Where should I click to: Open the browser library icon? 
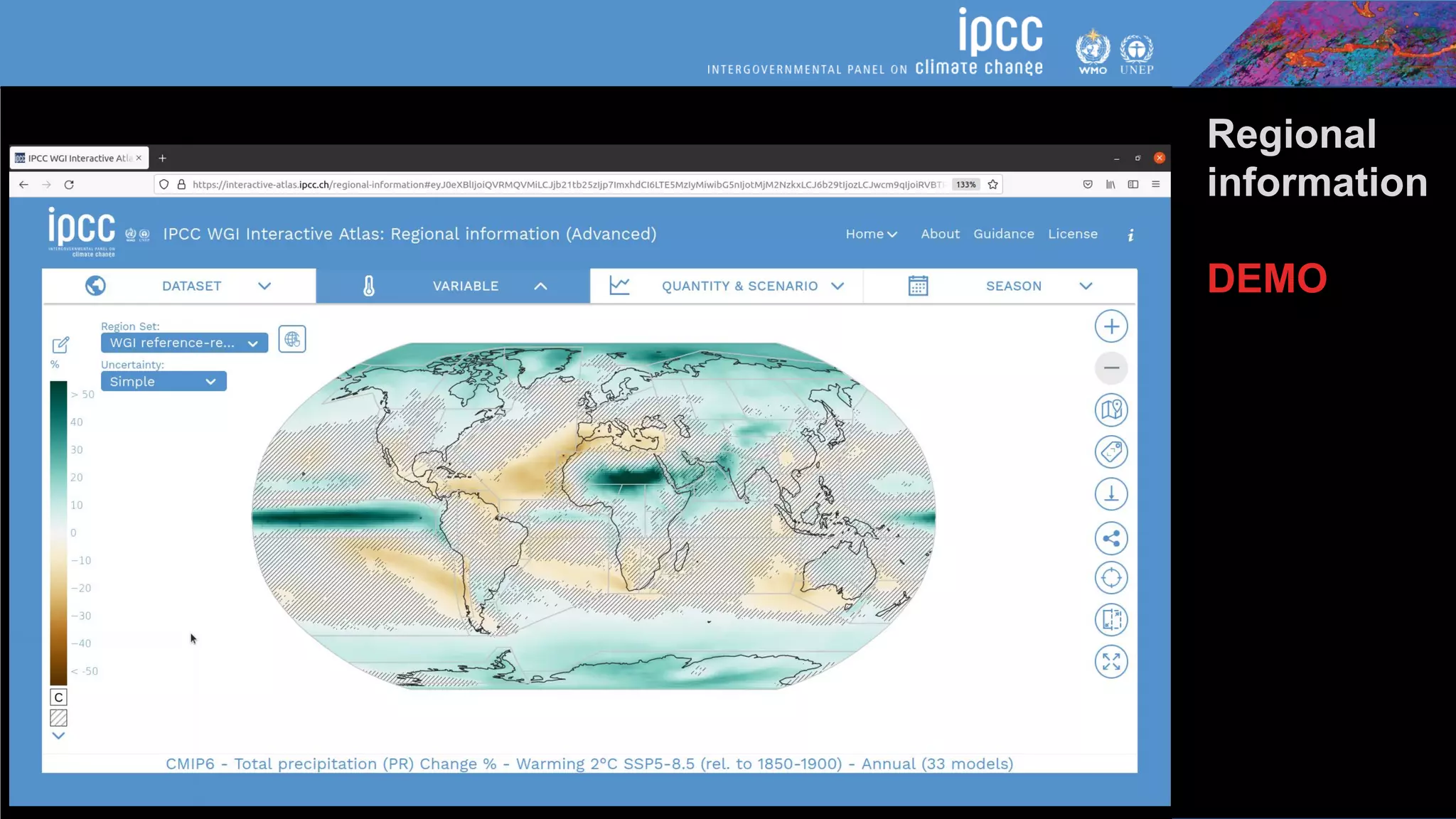click(1110, 185)
